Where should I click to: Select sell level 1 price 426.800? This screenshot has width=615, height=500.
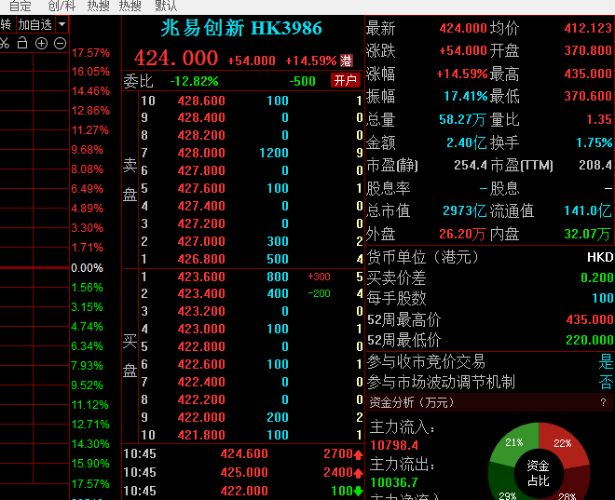tap(201, 259)
